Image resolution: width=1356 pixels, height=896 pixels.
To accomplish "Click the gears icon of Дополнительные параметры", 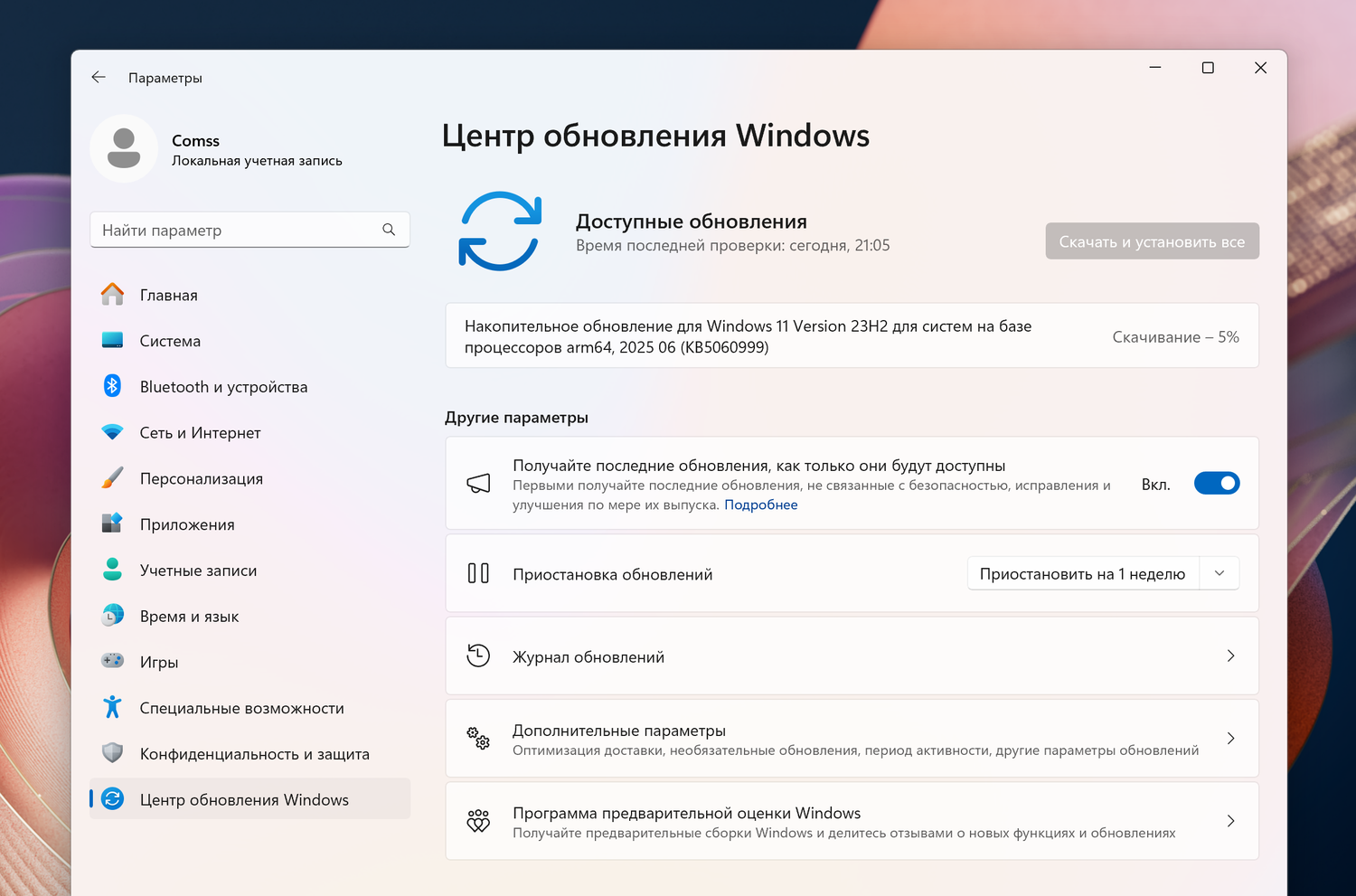I will 478,739.
